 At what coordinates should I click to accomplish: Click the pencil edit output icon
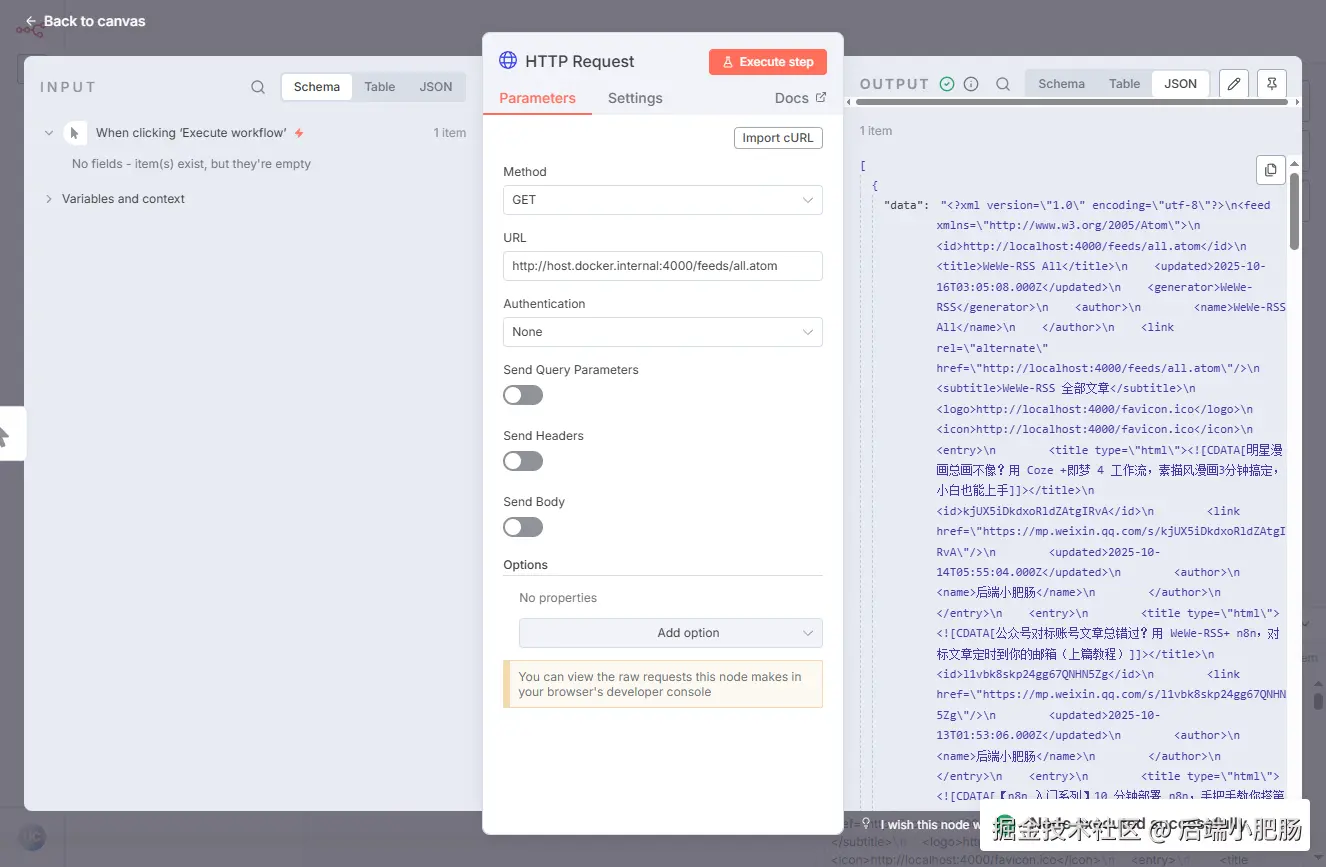1234,84
